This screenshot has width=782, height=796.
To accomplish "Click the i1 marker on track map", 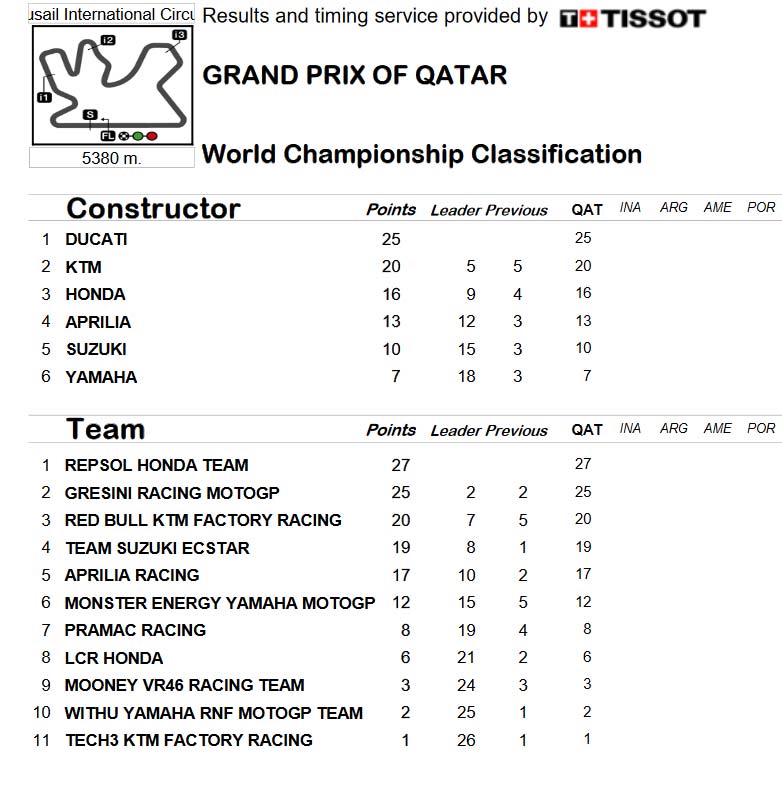I will (x=44, y=97).
